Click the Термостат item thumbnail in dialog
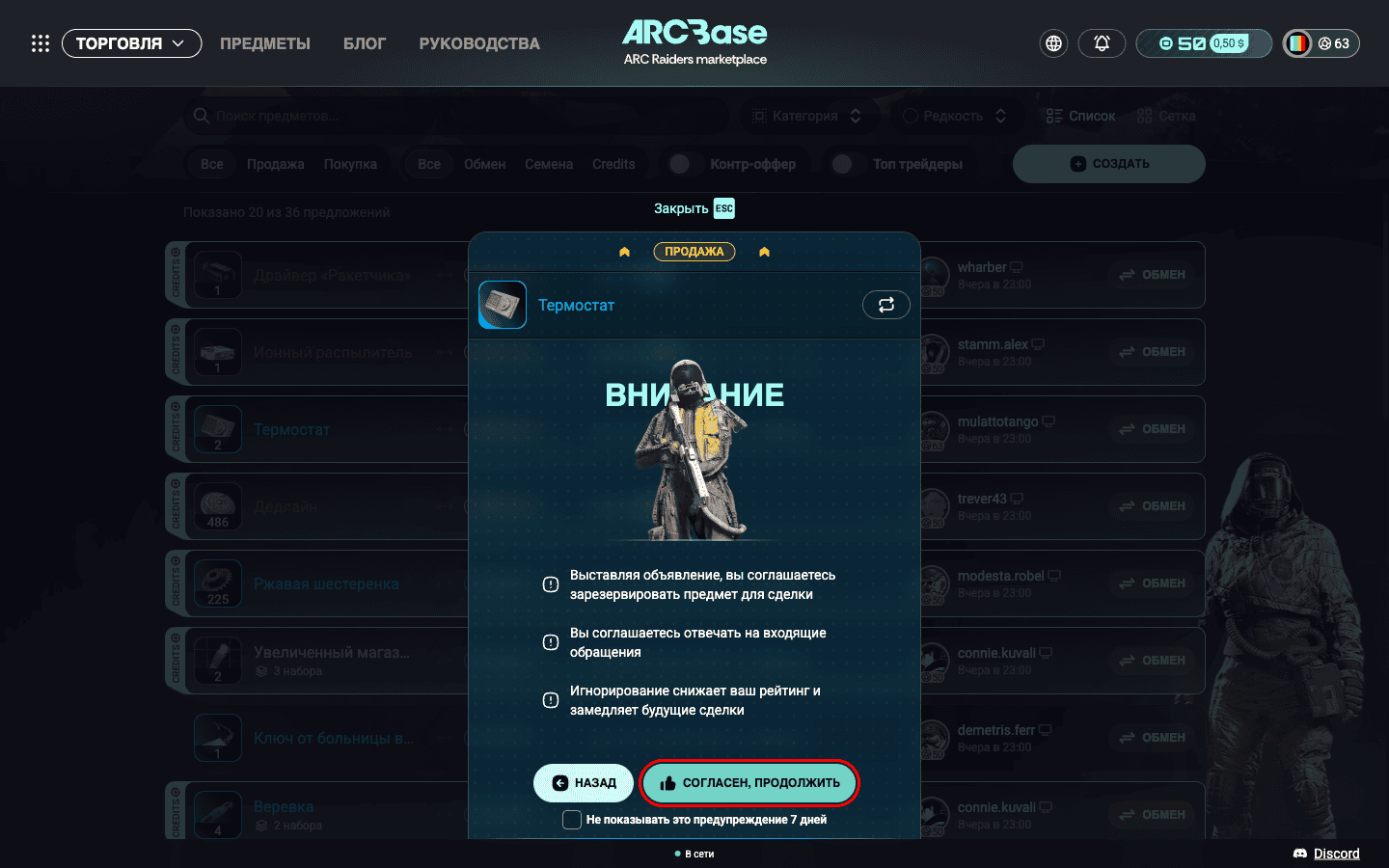This screenshot has width=1389, height=868. [503, 305]
